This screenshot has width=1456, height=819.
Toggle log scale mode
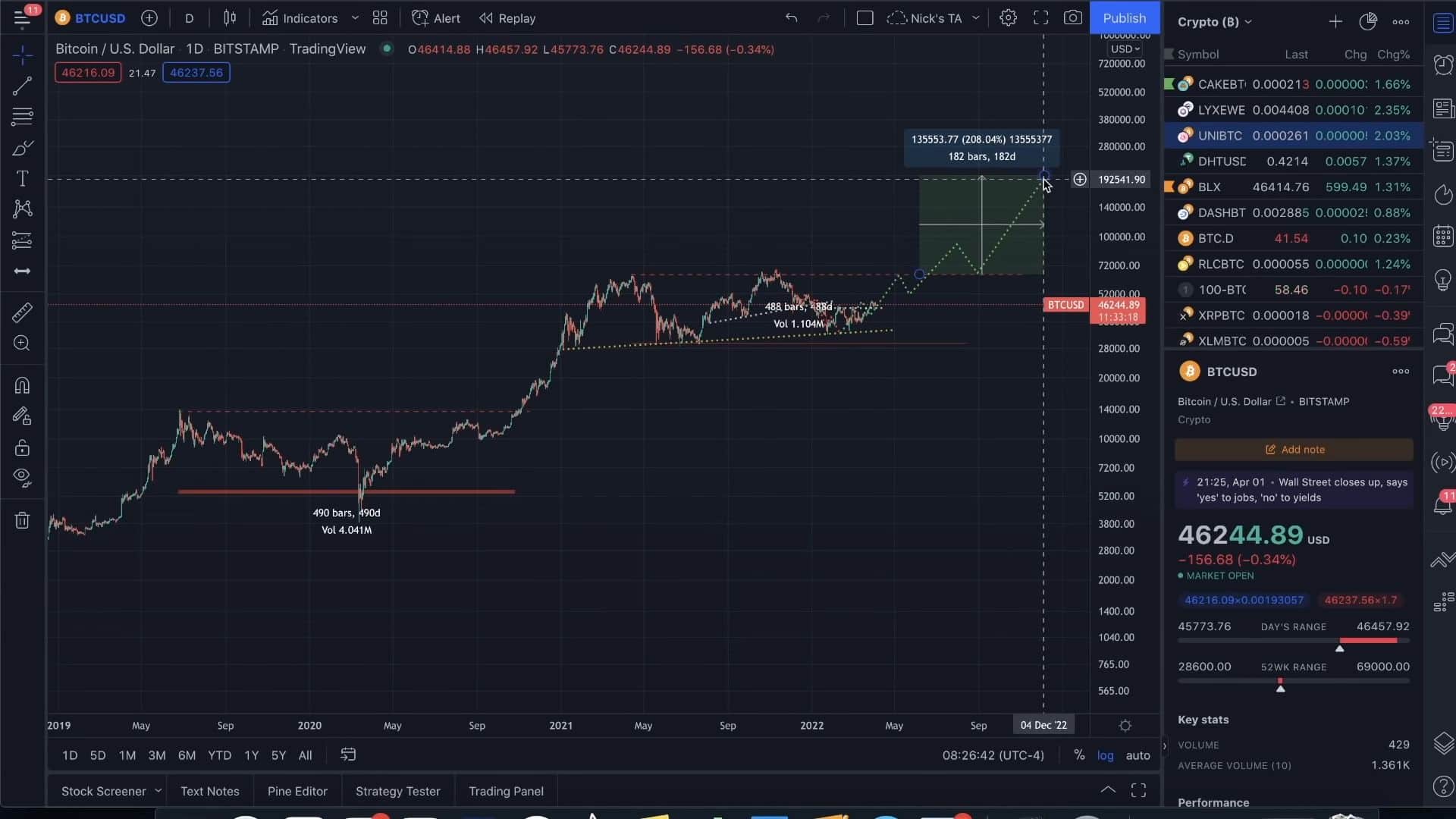point(1106,755)
